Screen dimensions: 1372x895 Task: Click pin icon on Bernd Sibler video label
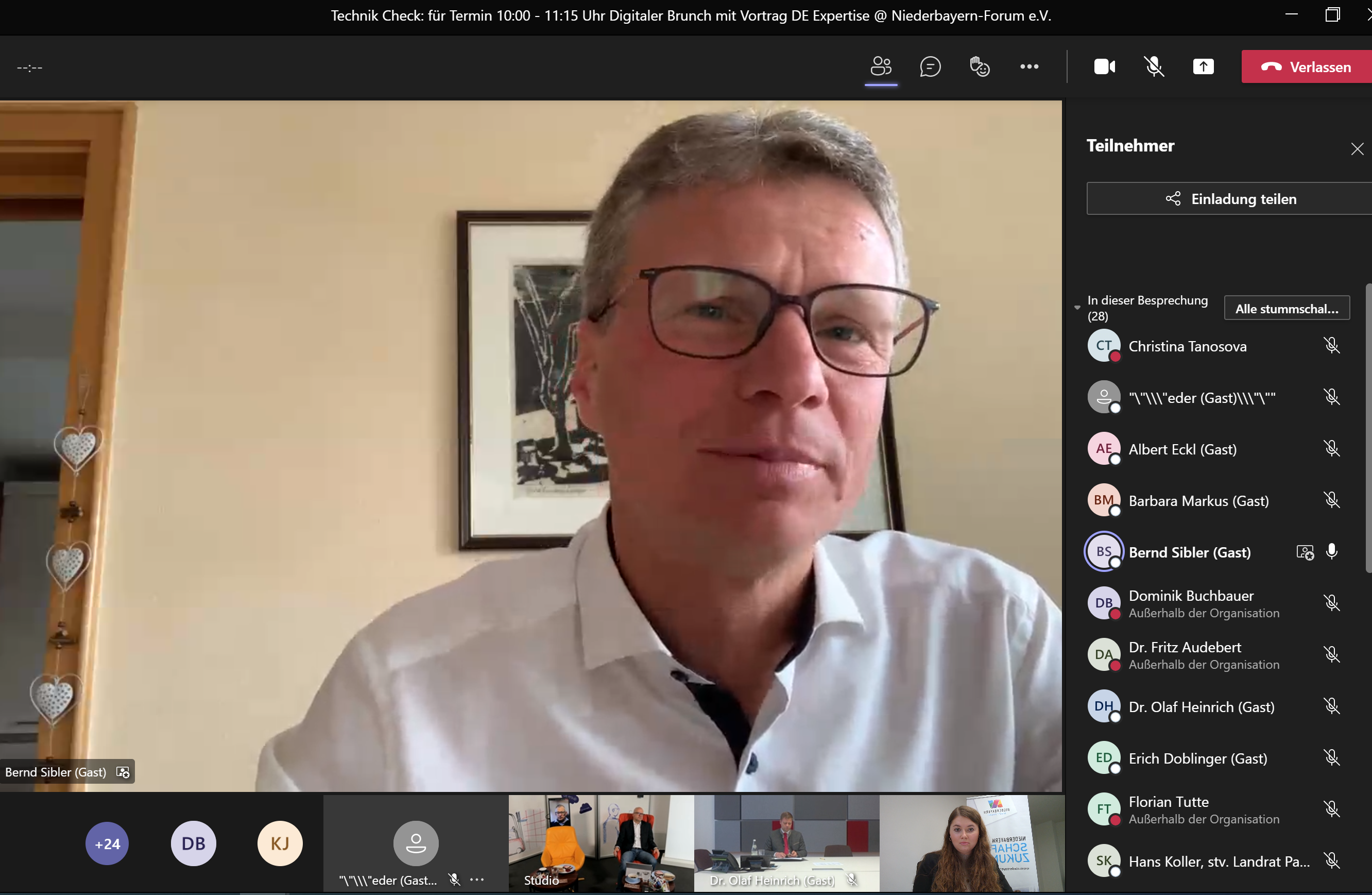pos(123,772)
